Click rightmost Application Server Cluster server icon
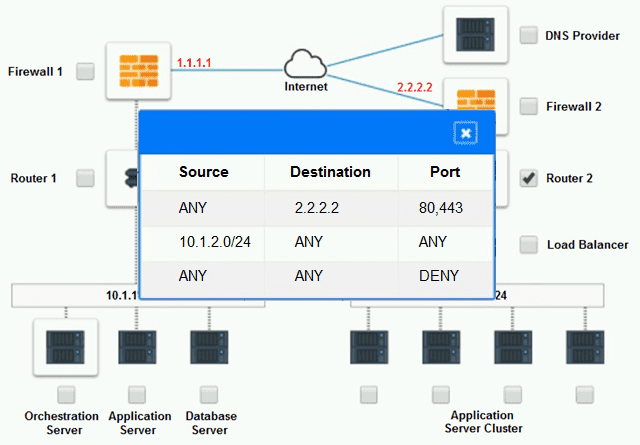640x445 pixels. pyautogui.click(x=585, y=348)
